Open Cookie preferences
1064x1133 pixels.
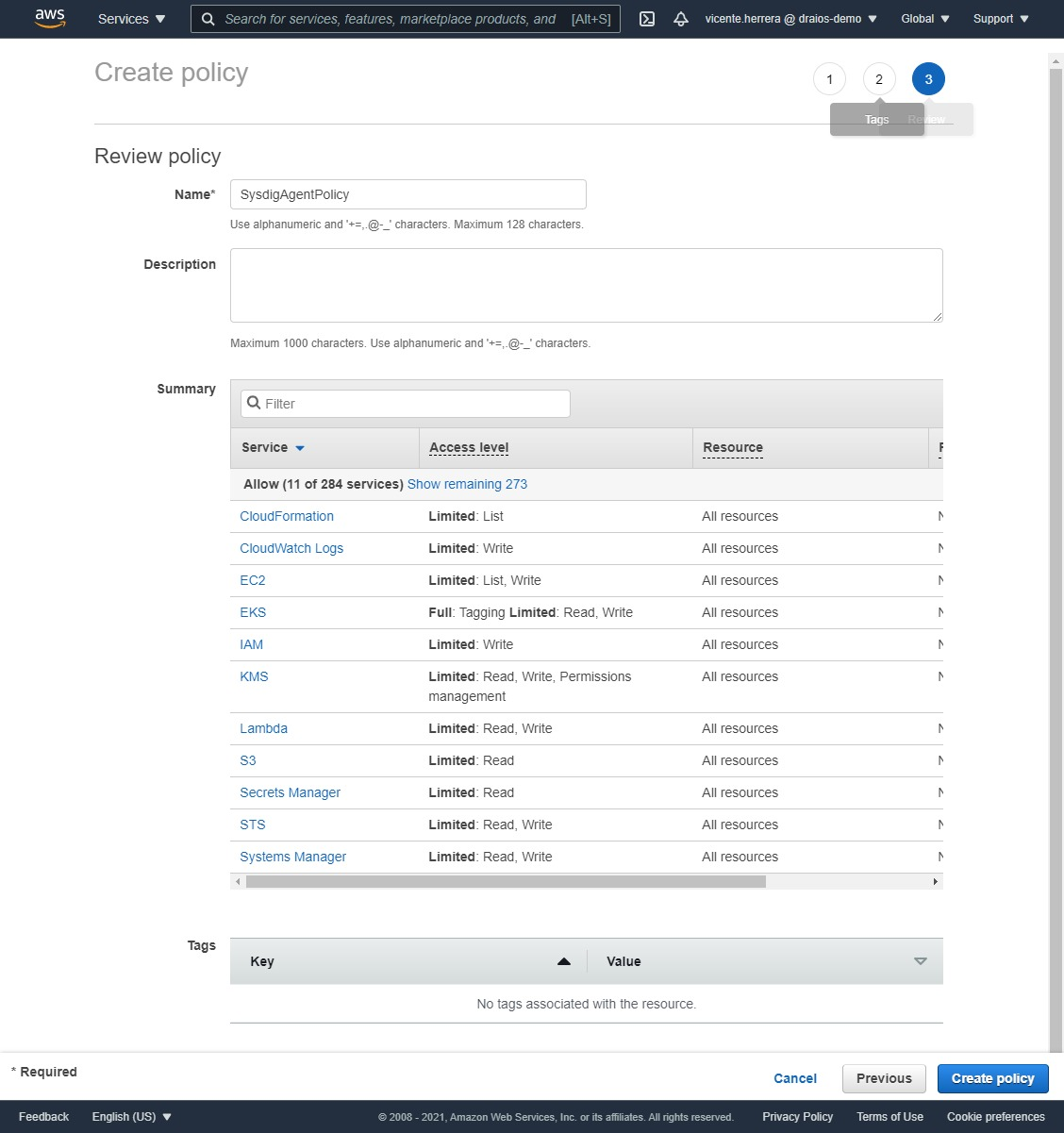[x=996, y=1117]
